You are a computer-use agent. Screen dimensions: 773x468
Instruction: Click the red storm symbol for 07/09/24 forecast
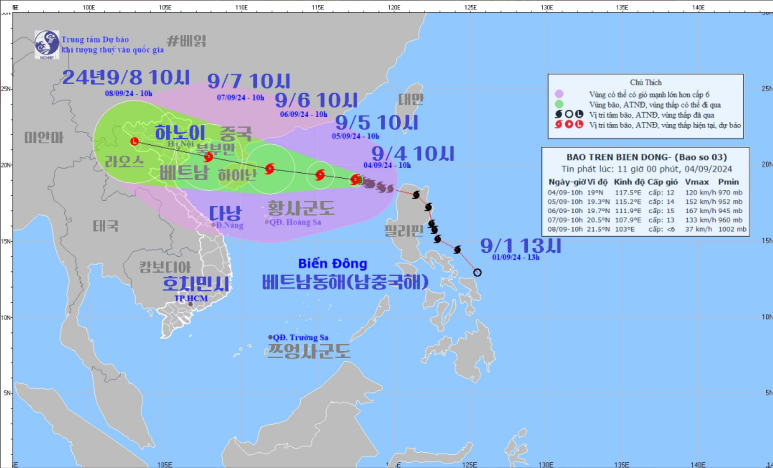[x=208, y=156]
